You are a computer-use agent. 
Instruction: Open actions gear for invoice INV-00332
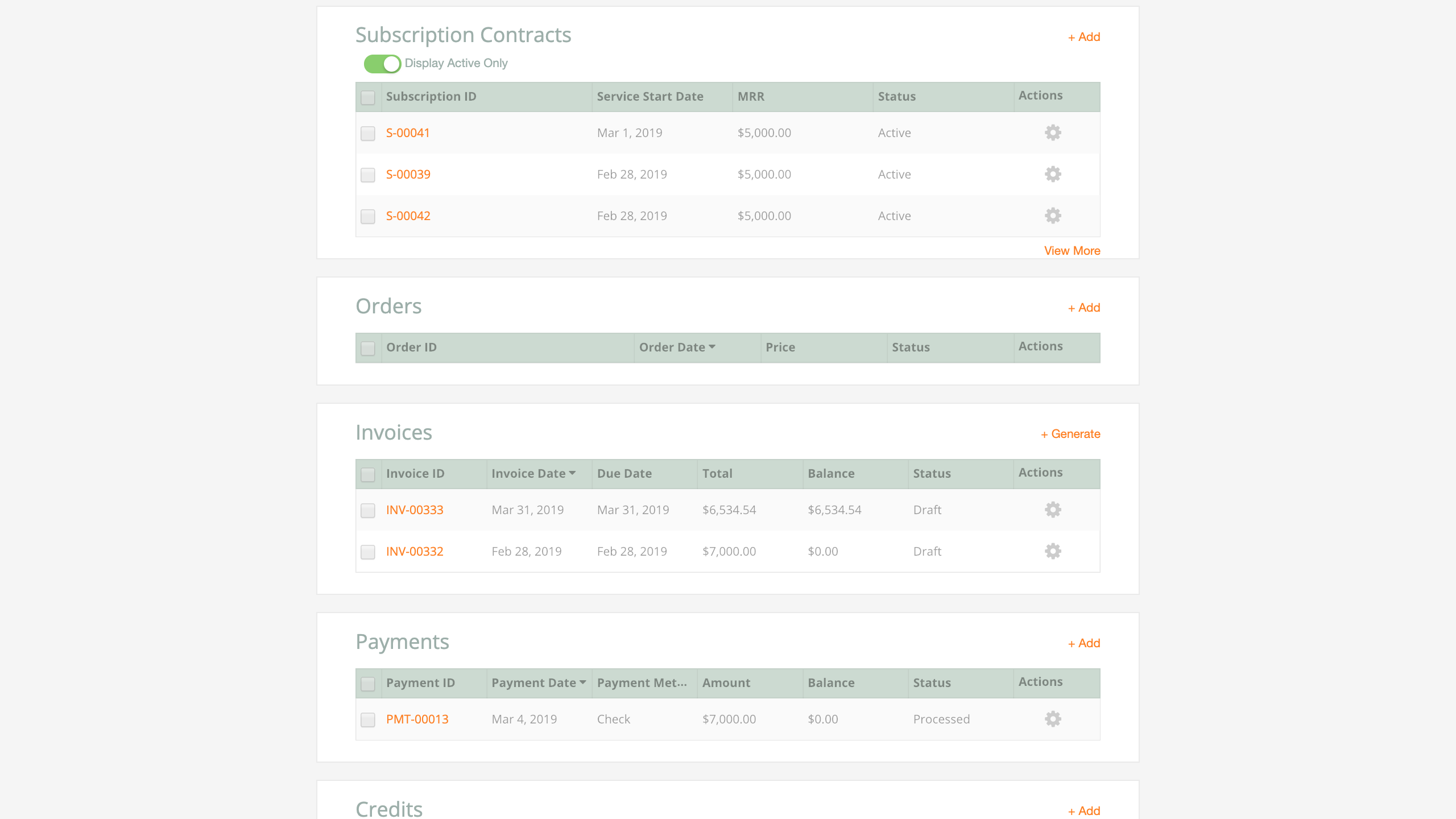pos(1053,551)
